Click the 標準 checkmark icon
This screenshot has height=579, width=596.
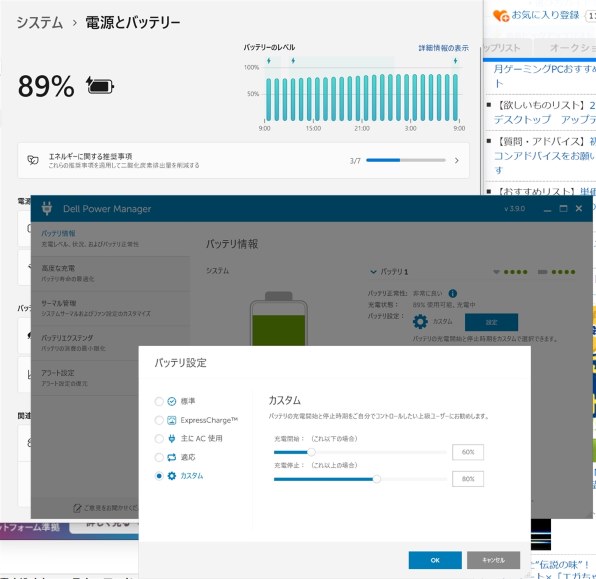pos(172,401)
